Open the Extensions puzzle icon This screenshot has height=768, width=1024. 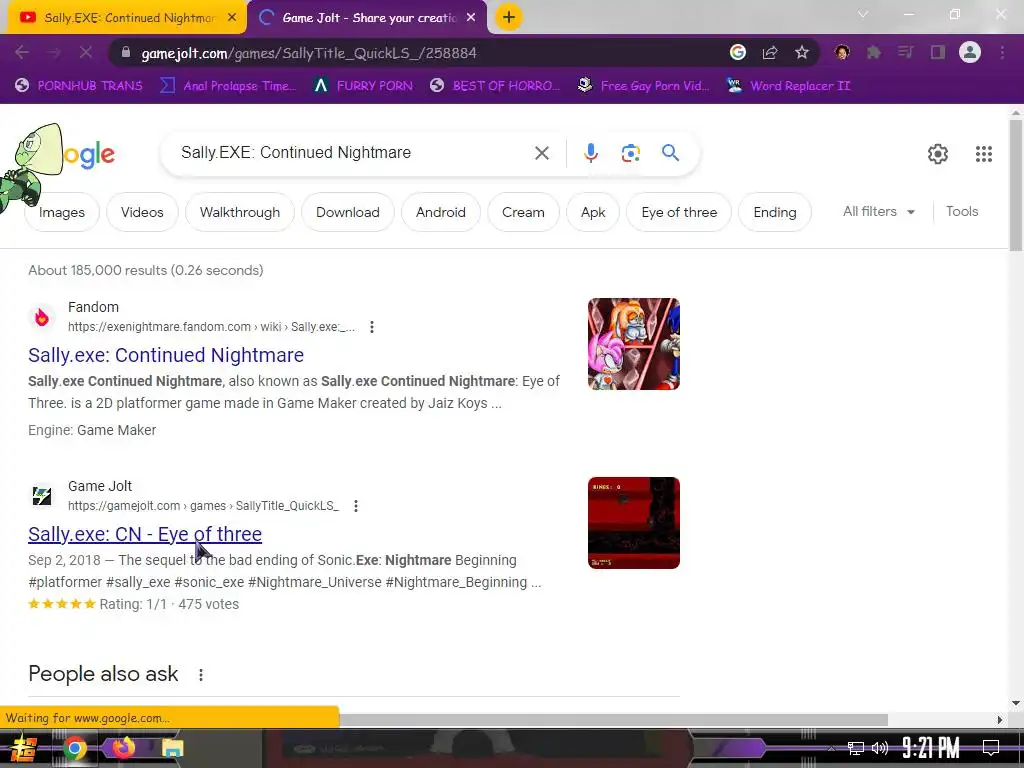tap(874, 52)
